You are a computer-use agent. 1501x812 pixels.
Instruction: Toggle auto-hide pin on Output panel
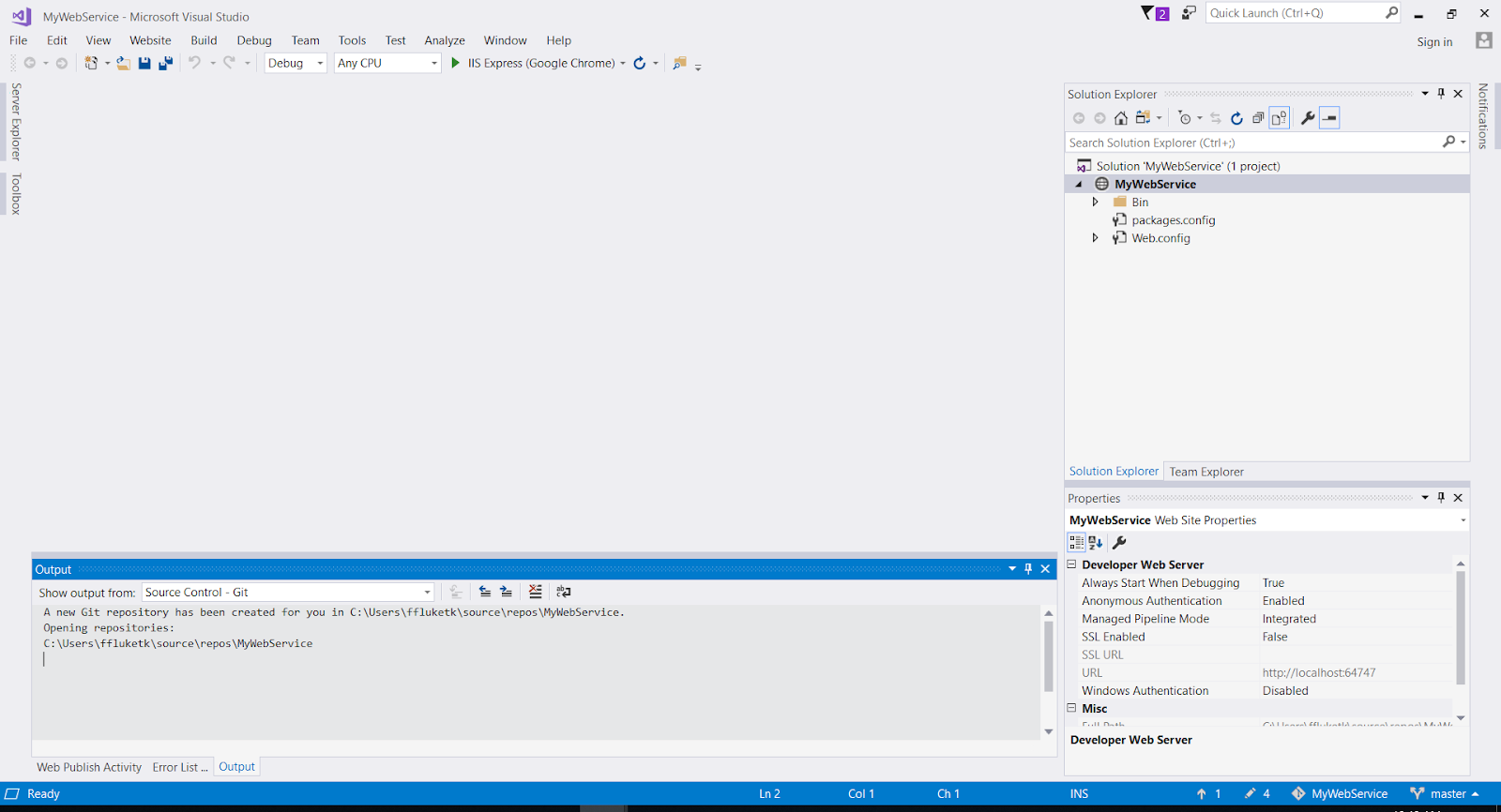point(1028,569)
